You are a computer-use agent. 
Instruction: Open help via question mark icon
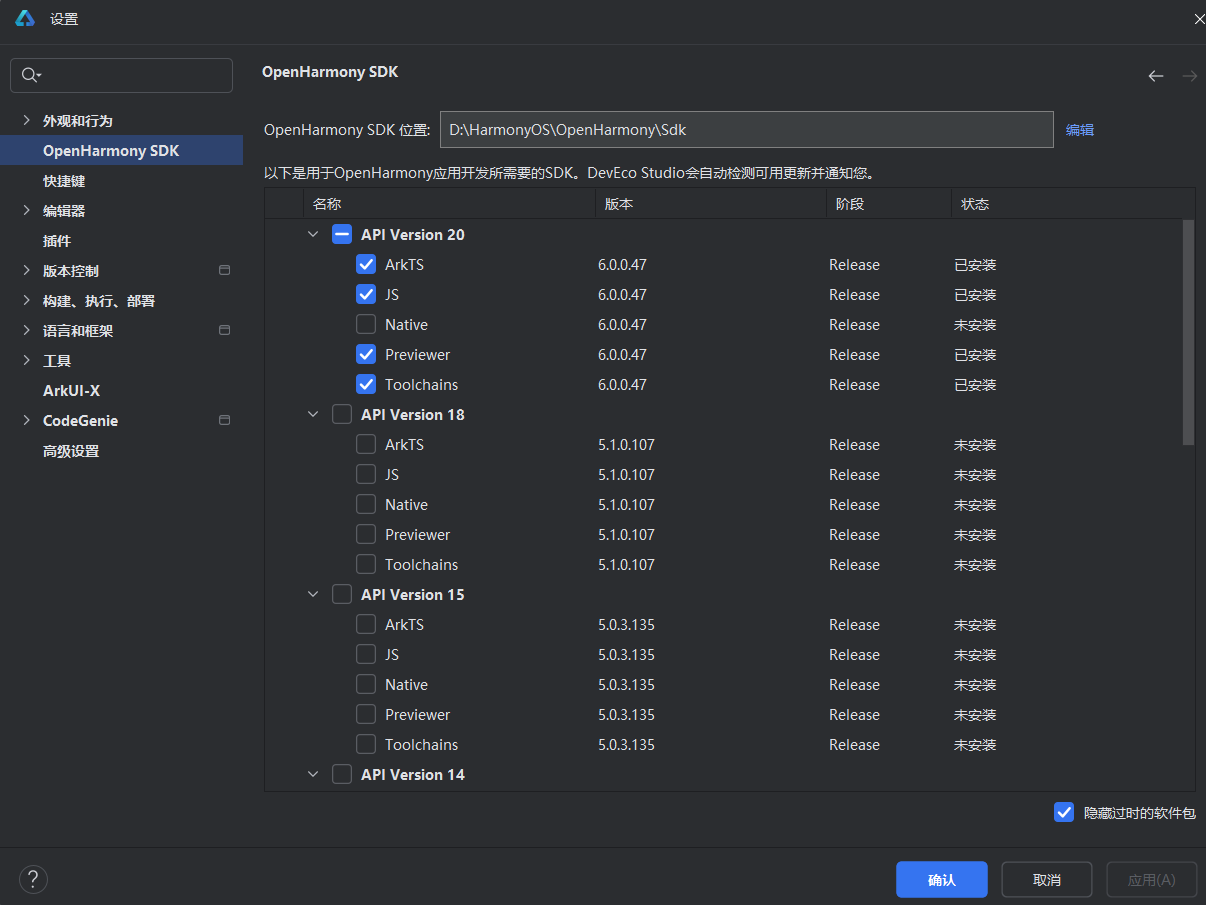[x=33, y=879]
